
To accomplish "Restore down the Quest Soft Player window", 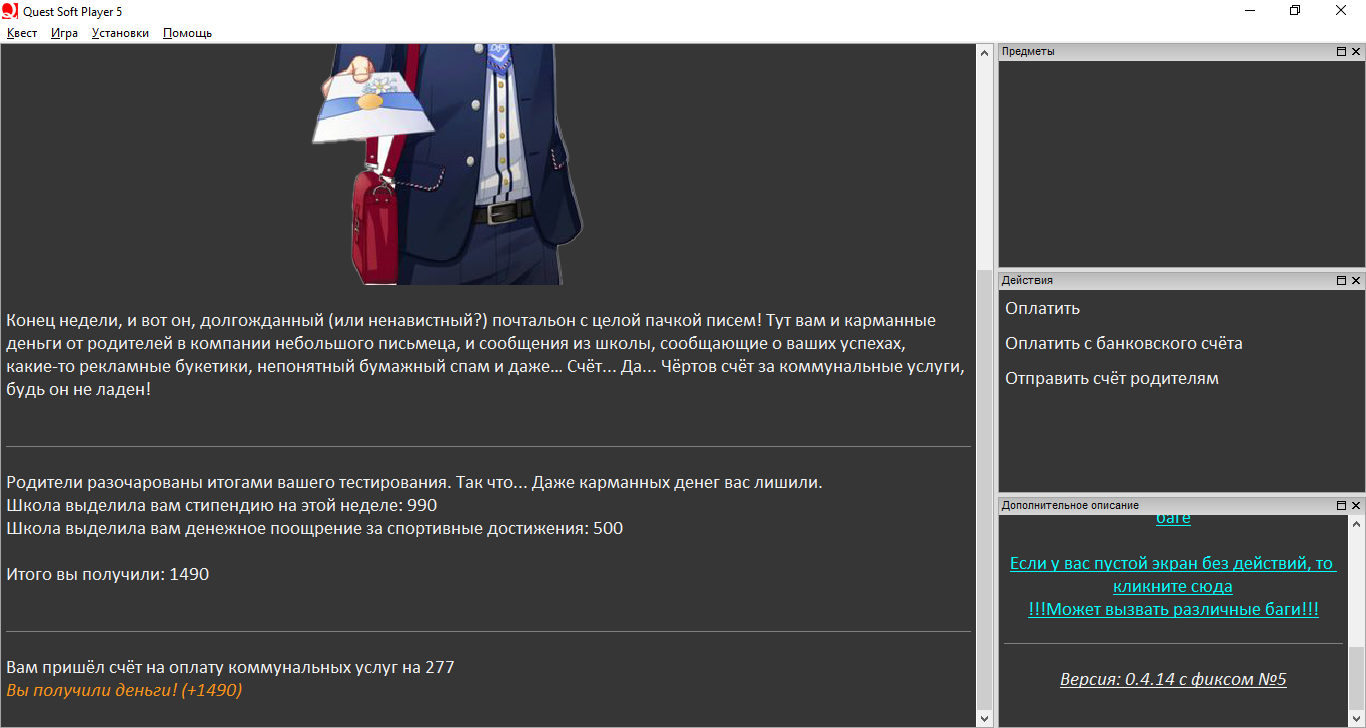I will click(x=1295, y=10).
